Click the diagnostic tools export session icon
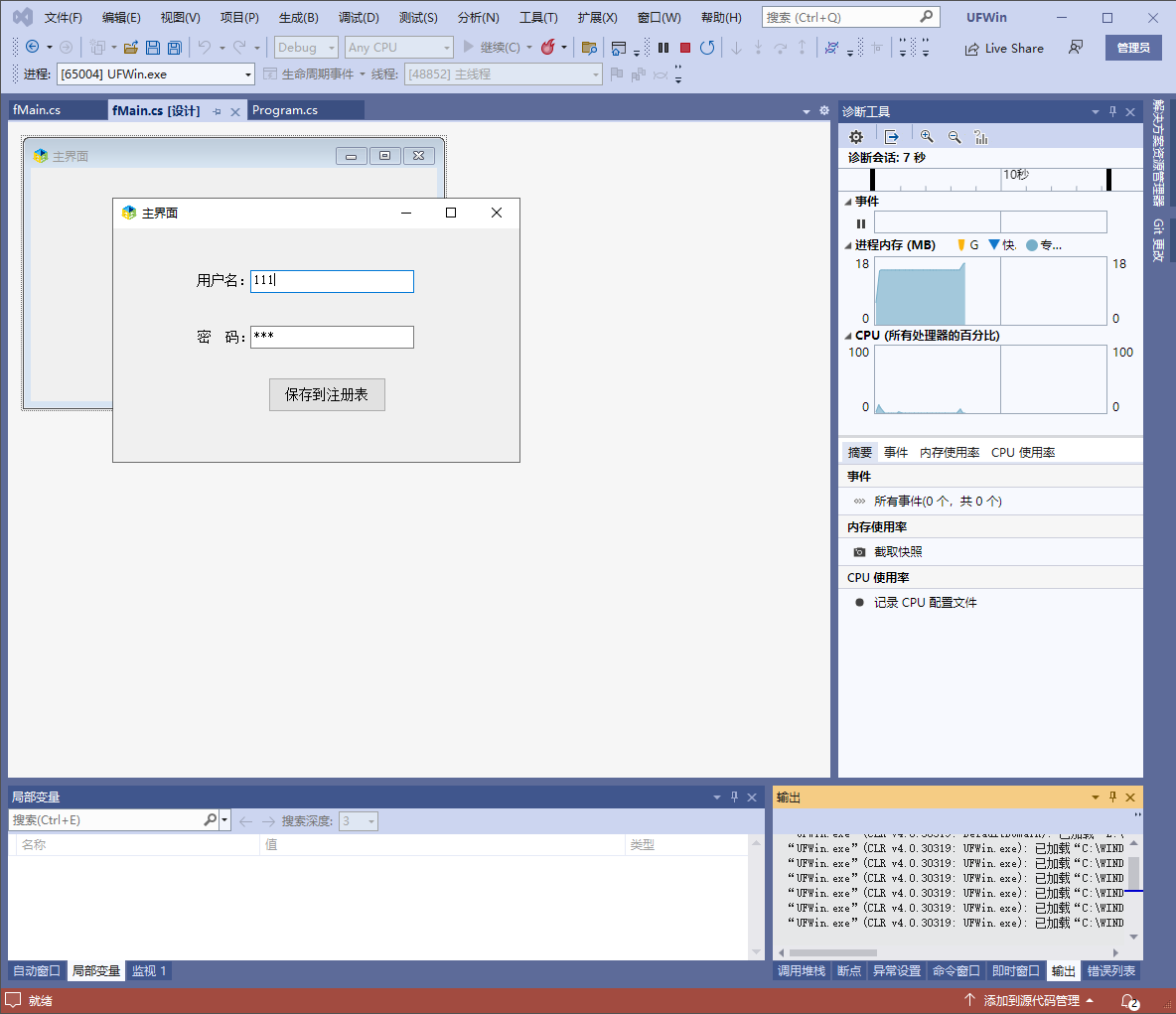The height and width of the screenshot is (1014, 1176). 891,136
